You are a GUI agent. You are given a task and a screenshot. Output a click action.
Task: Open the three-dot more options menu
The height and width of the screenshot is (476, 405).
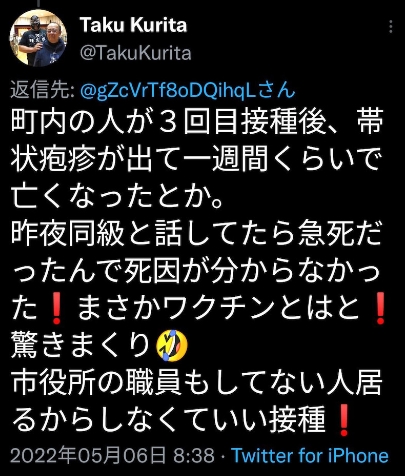click(x=391, y=26)
